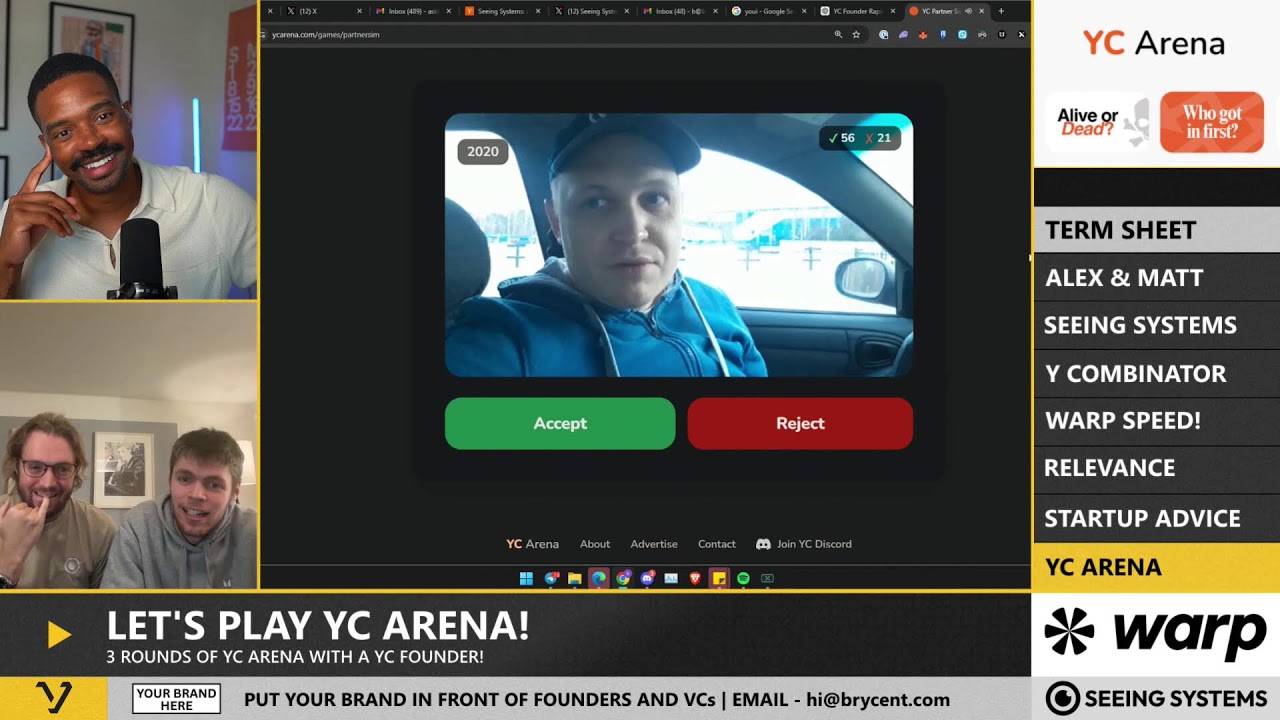Open Spotify from the taskbar
This screenshot has height=720, width=1280.
click(743, 578)
